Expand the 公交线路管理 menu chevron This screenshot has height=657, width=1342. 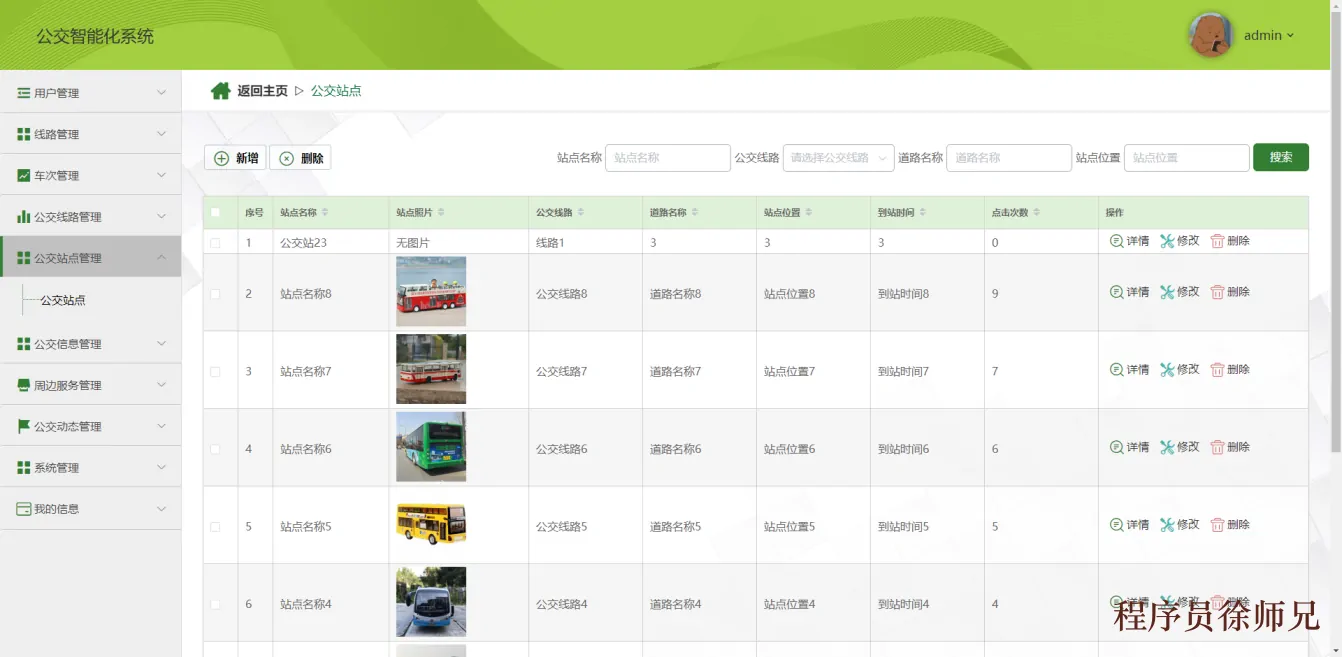click(161, 216)
